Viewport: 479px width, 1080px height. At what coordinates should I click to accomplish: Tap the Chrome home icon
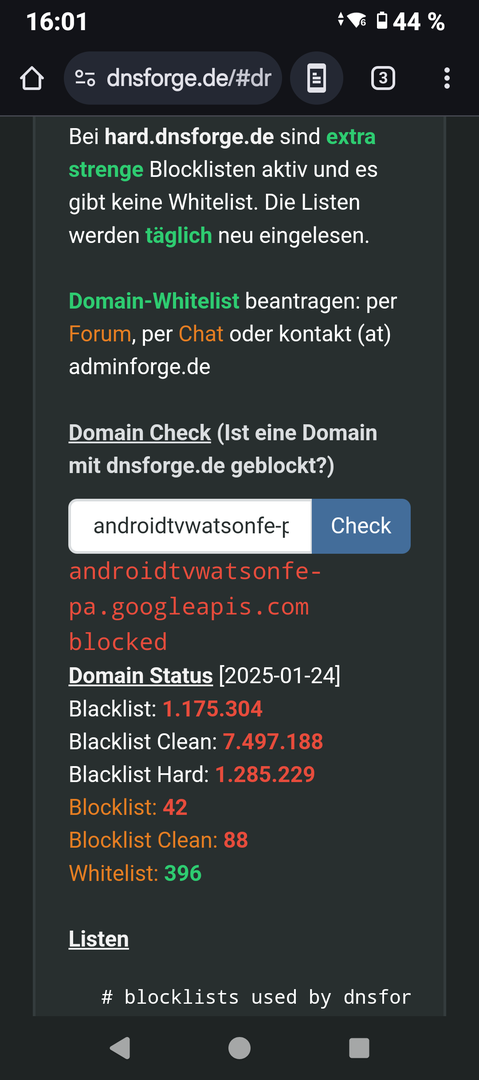(x=32, y=79)
